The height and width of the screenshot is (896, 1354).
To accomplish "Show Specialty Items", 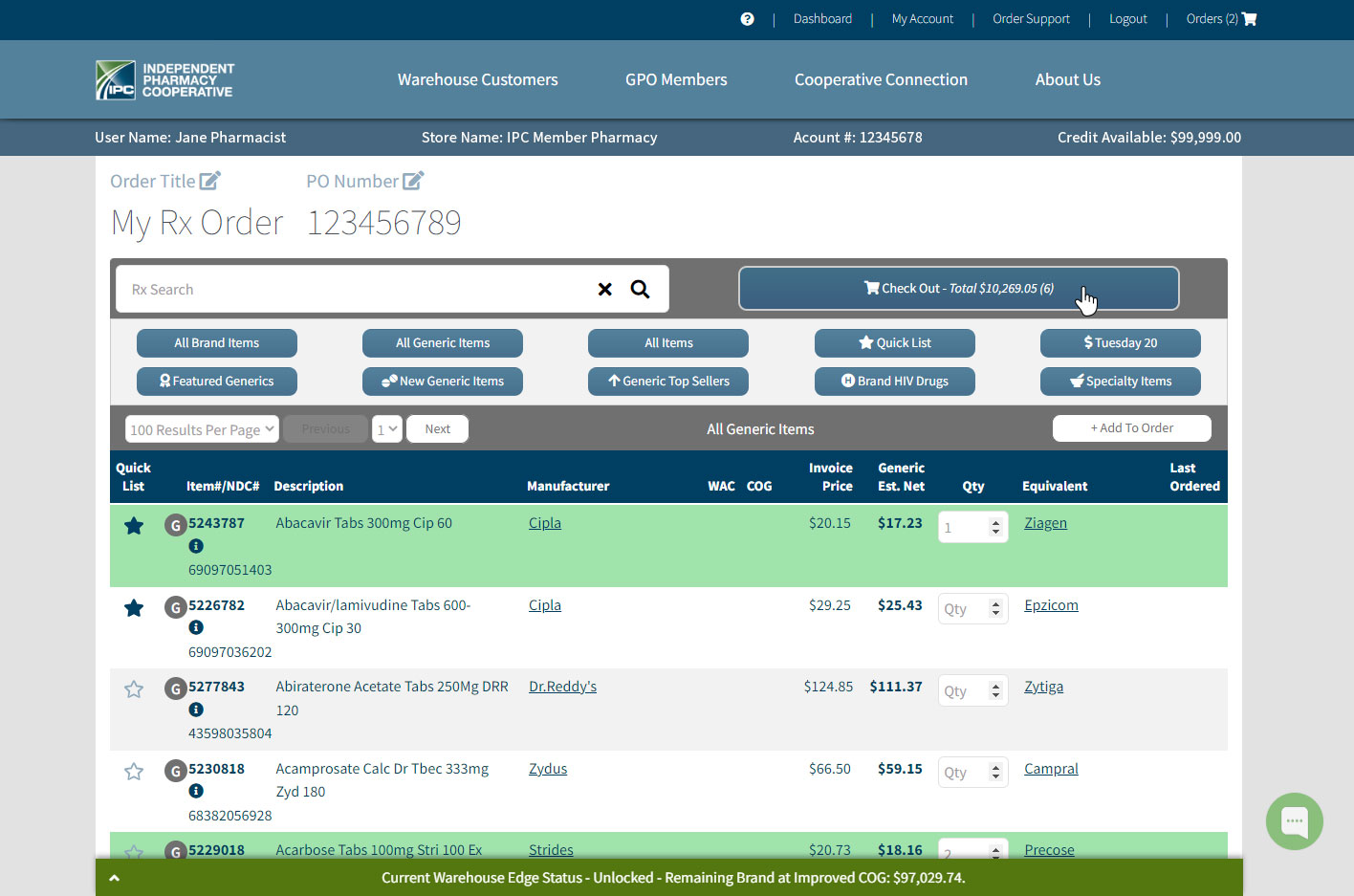I will (1121, 381).
